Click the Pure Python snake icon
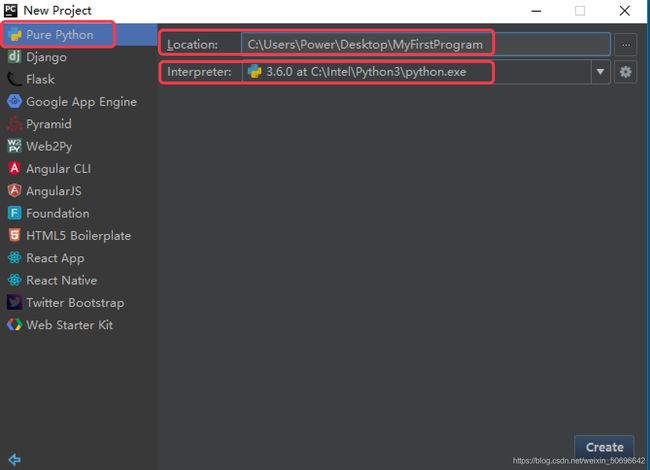The height and width of the screenshot is (470, 650). point(15,35)
